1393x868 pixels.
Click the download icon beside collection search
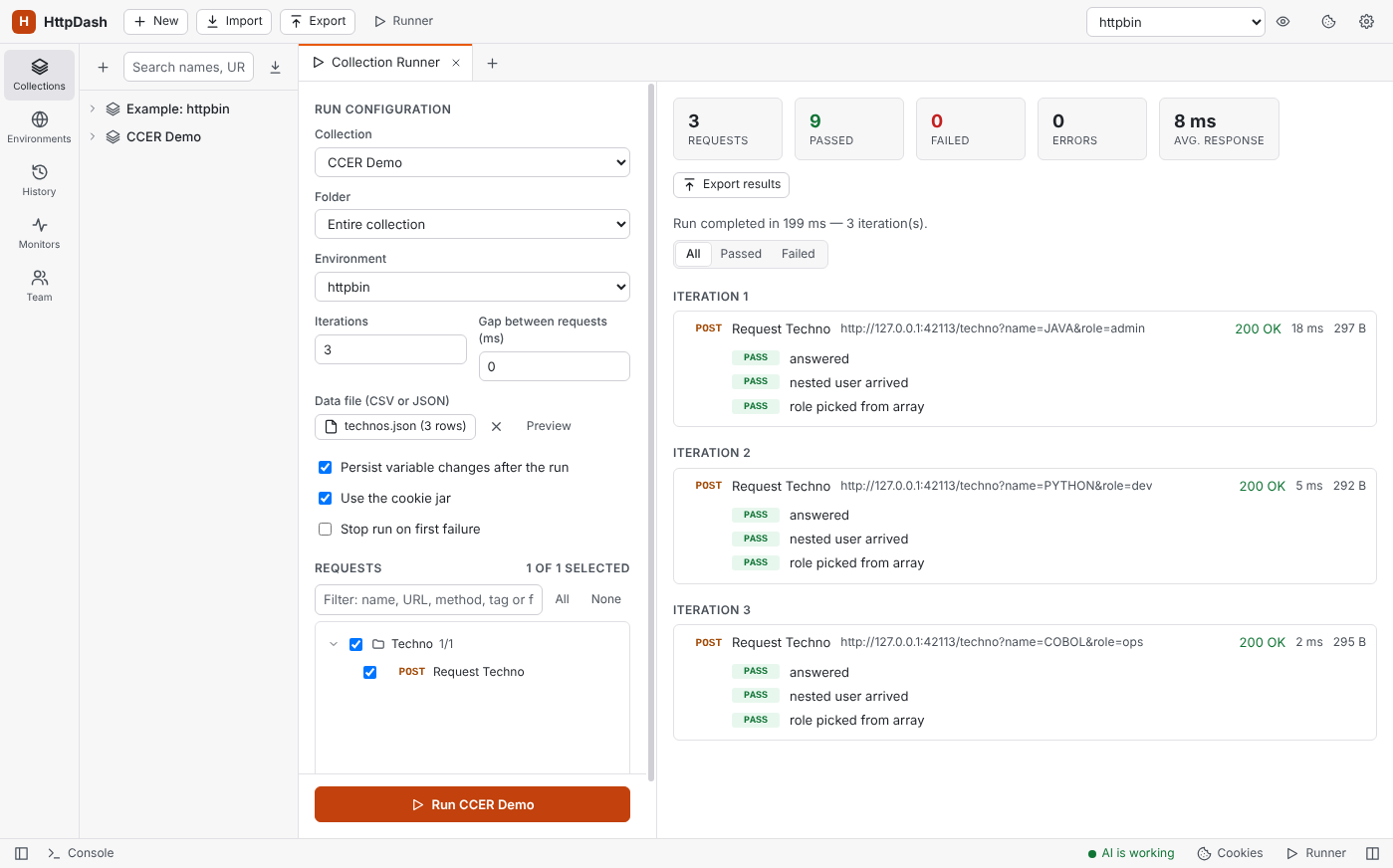tap(276, 67)
